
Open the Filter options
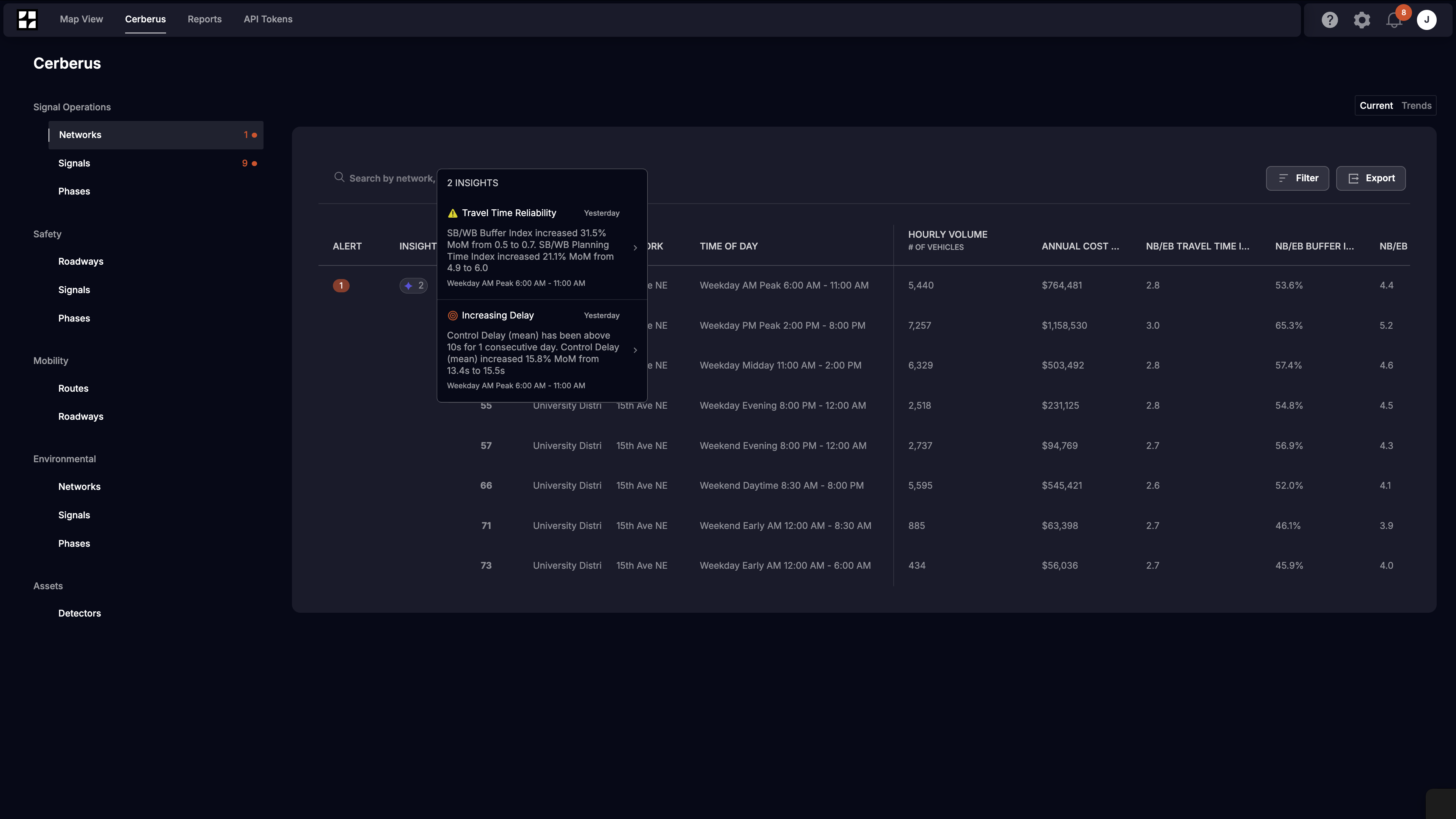click(x=1297, y=178)
